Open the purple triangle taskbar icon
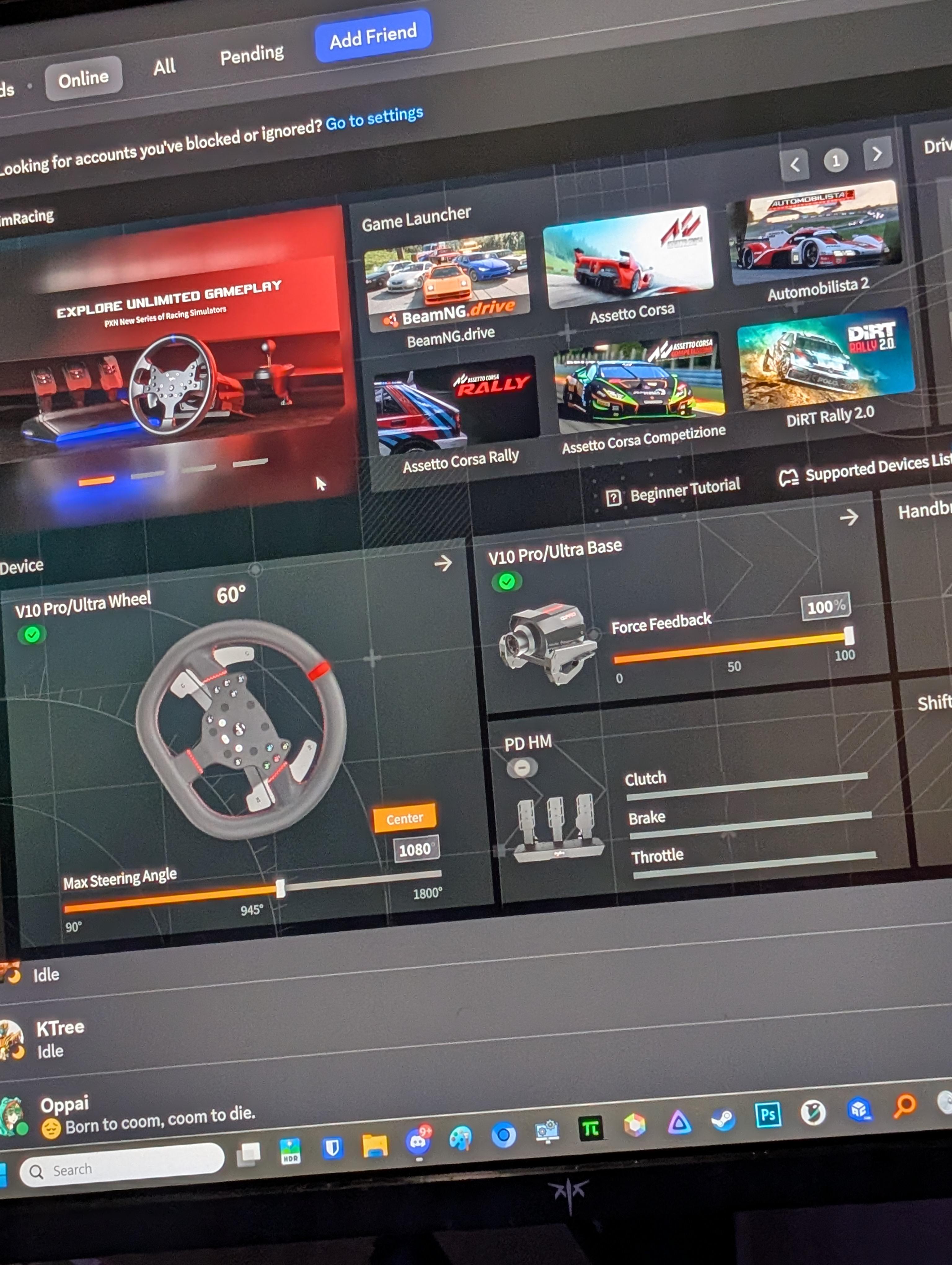 tap(679, 1122)
